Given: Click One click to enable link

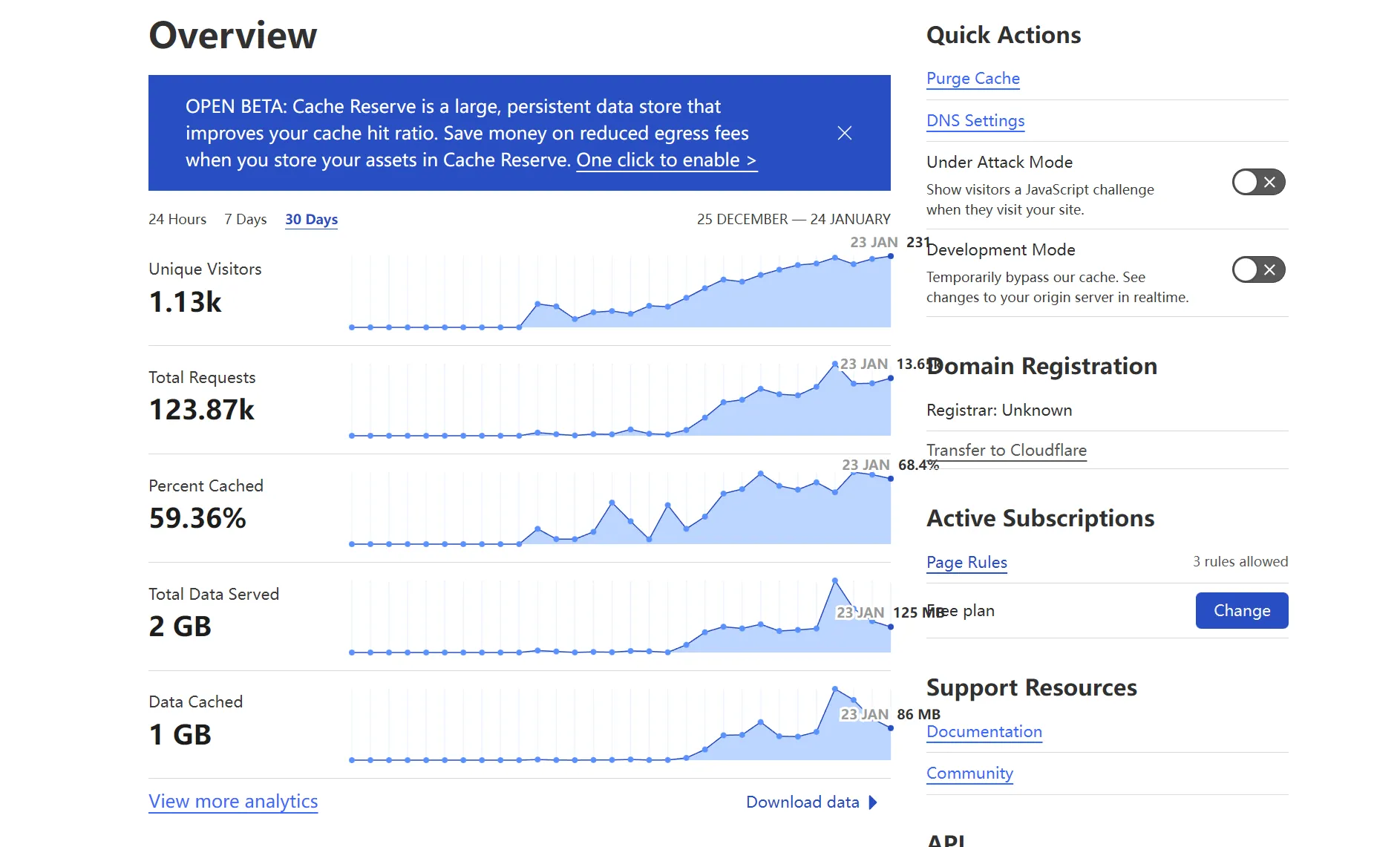Looking at the screenshot, I should (x=666, y=160).
